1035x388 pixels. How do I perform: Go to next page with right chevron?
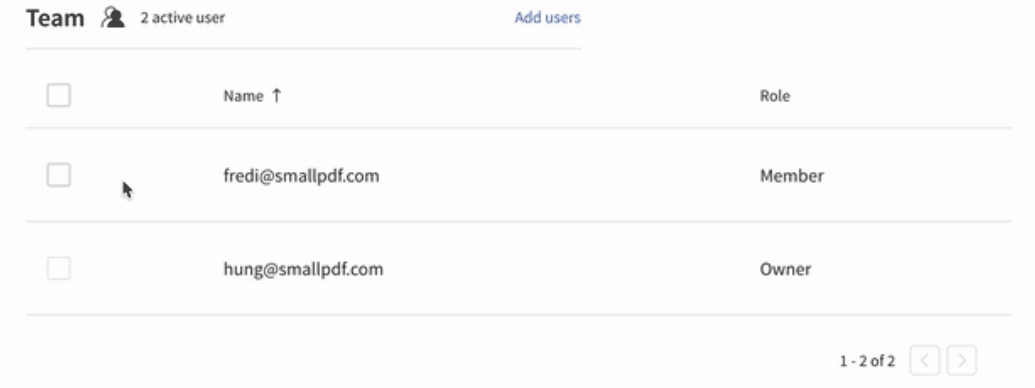pyautogui.click(x=962, y=360)
